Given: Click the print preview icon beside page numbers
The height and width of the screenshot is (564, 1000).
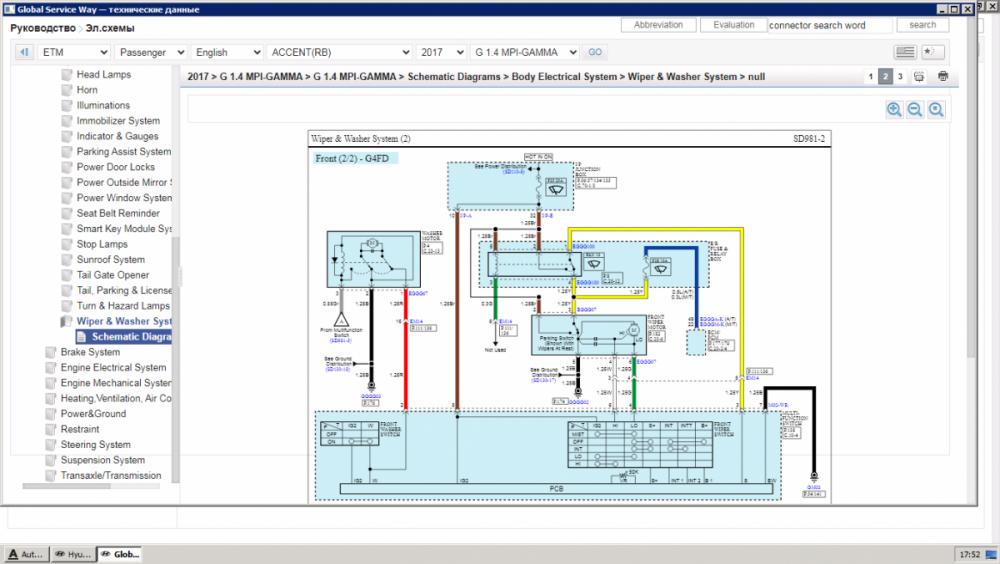Looking at the screenshot, I should 920,76.
